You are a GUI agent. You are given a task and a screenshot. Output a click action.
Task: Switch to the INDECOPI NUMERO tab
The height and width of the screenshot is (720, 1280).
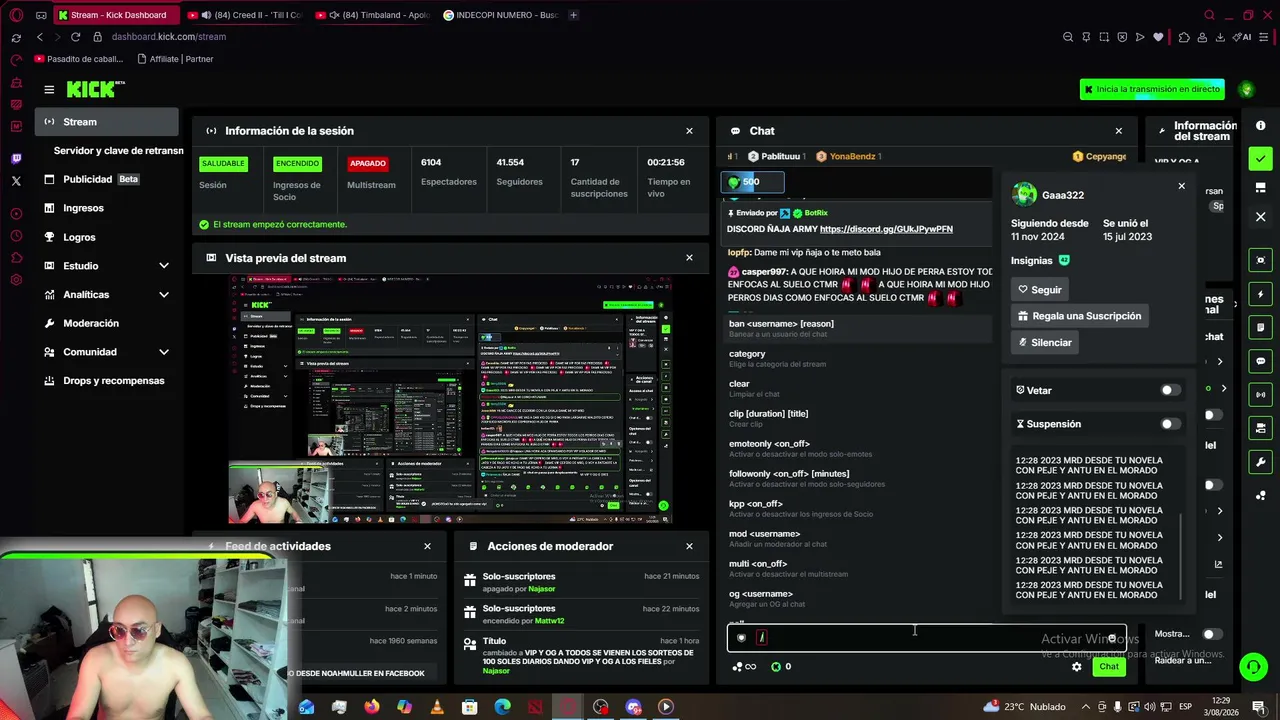499,15
